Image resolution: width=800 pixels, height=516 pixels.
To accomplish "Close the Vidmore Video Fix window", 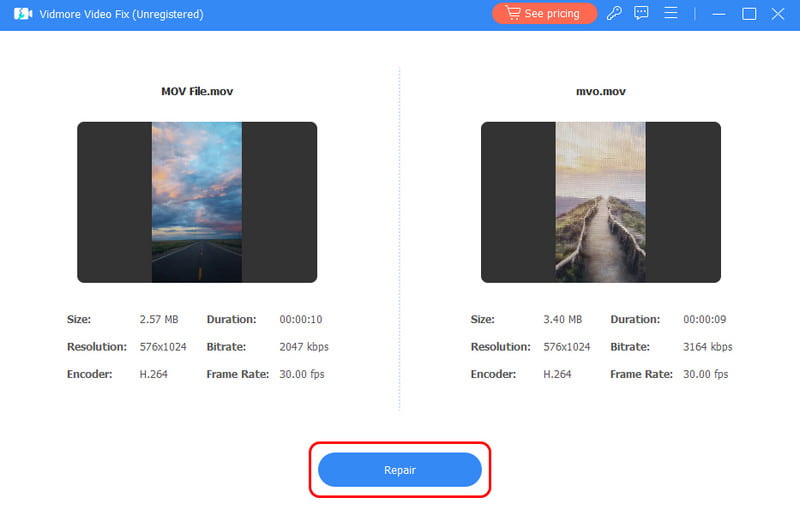I will pos(778,14).
